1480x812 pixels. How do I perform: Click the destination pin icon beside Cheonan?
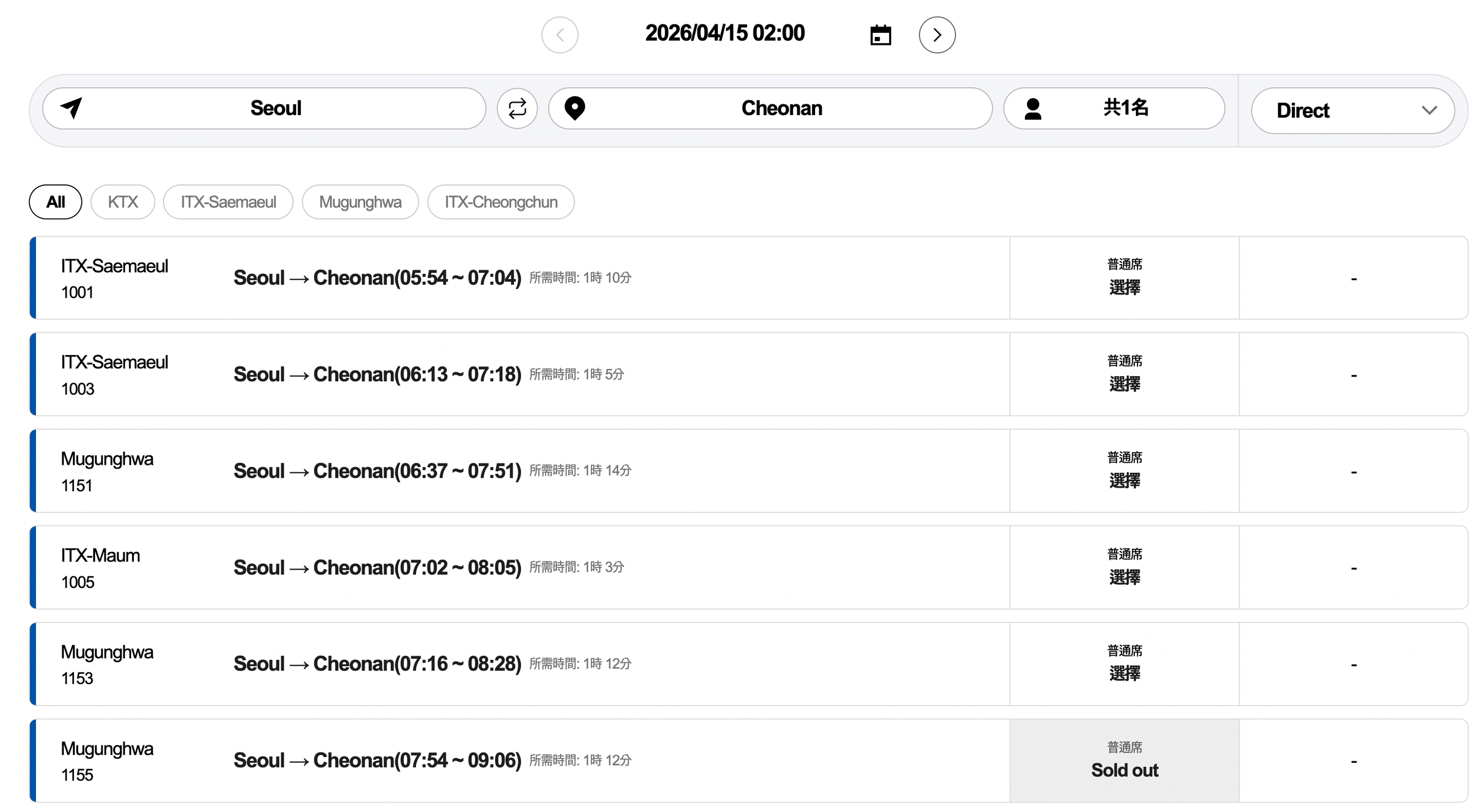pyautogui.click(x=575, y=108)
